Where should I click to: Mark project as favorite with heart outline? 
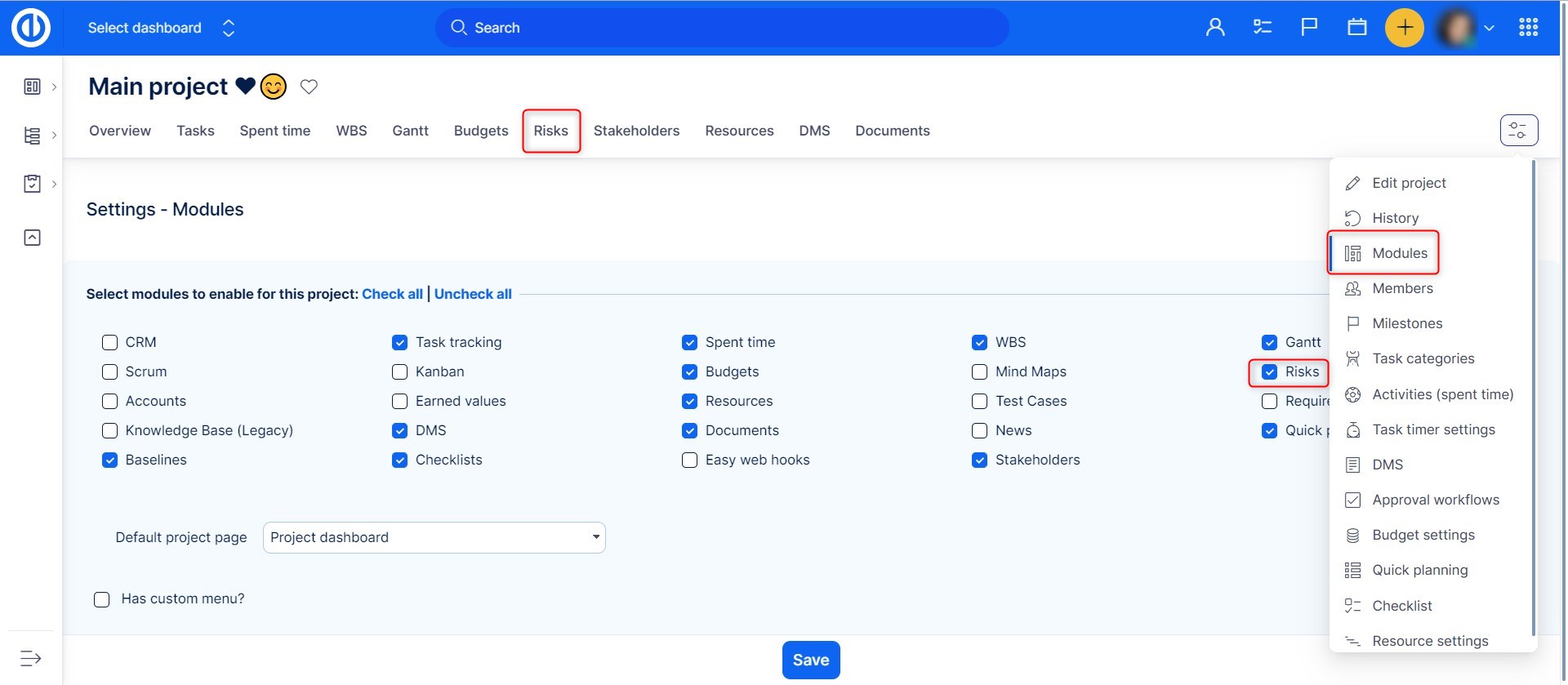(x=309, y=87)
